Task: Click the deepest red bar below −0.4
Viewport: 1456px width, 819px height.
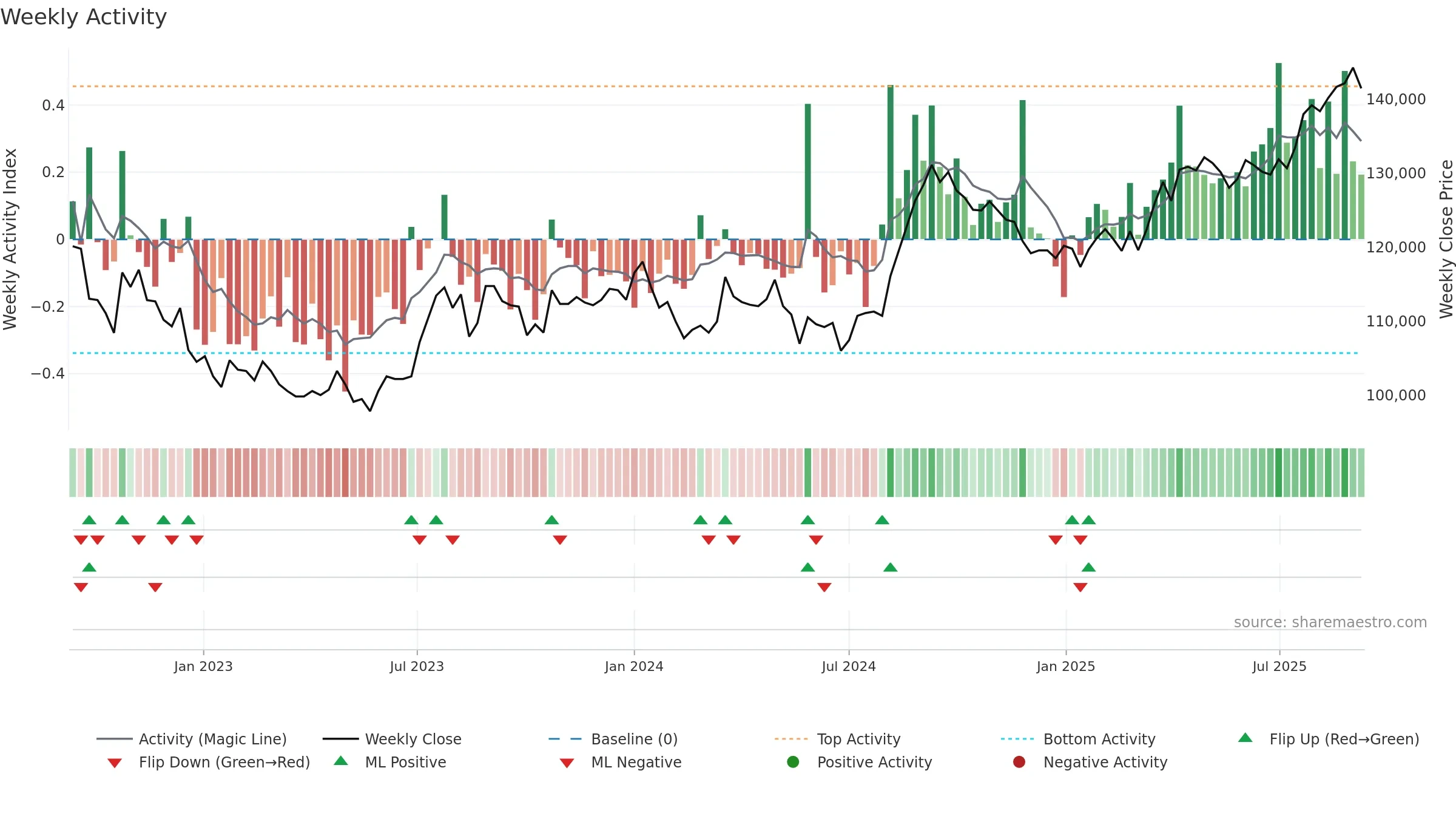Action: (x=345, y=315)
